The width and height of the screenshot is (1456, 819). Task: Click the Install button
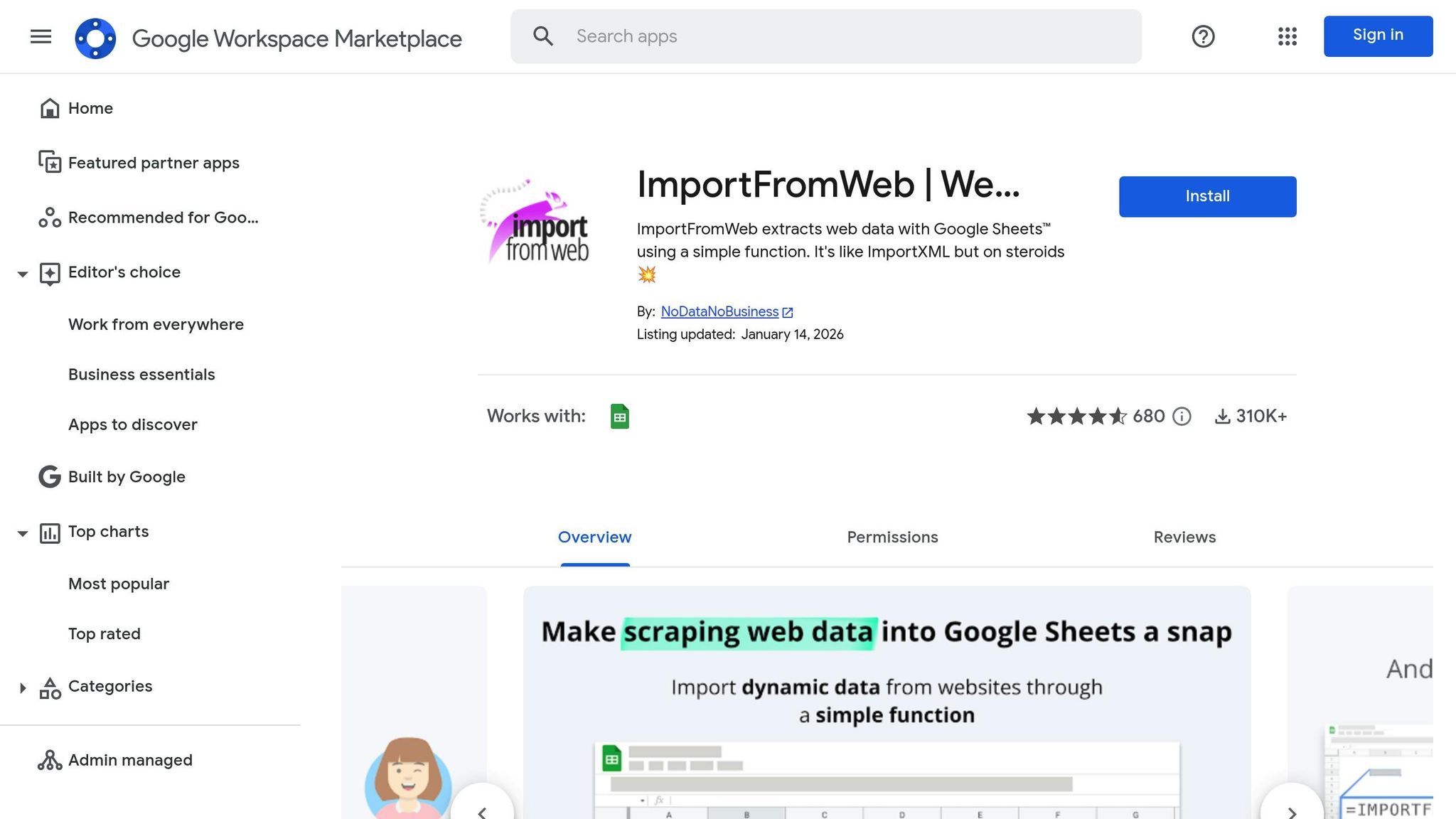1206,196
